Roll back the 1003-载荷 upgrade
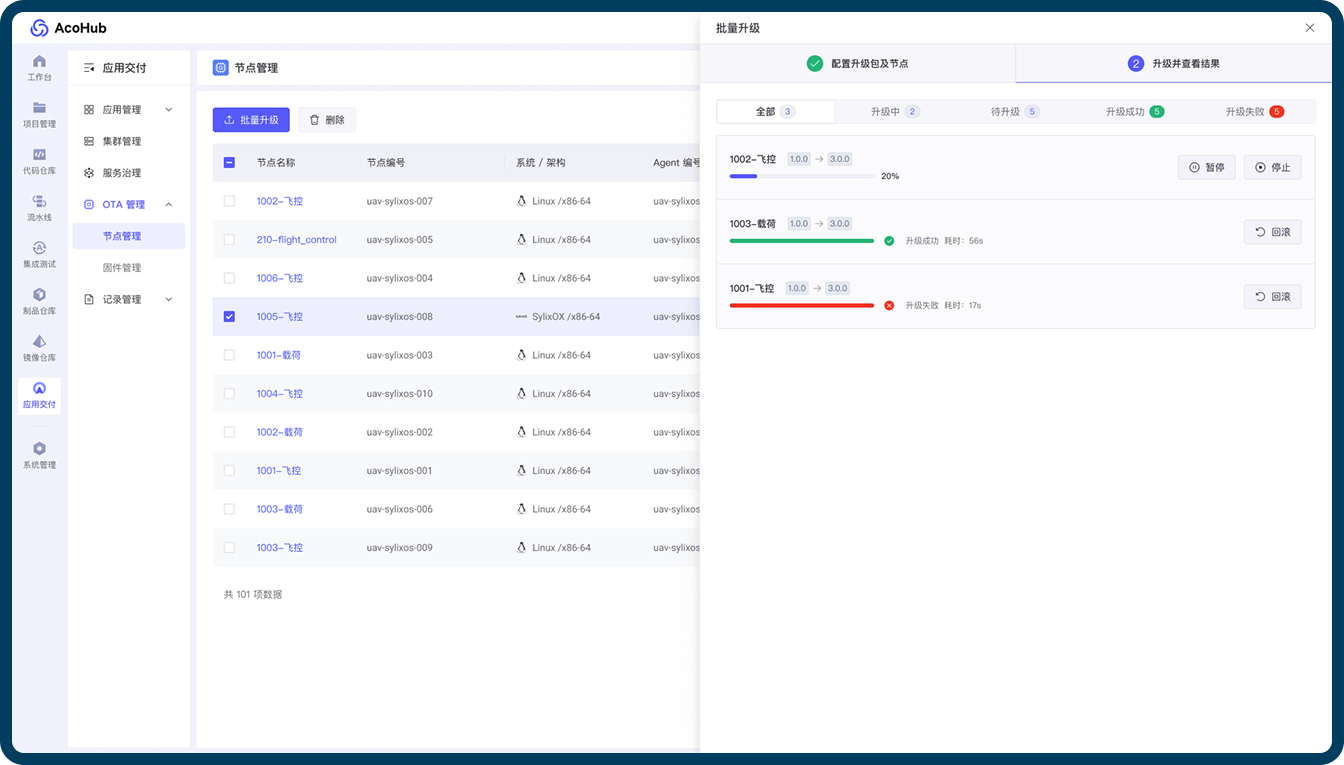 pos(1273,232)
